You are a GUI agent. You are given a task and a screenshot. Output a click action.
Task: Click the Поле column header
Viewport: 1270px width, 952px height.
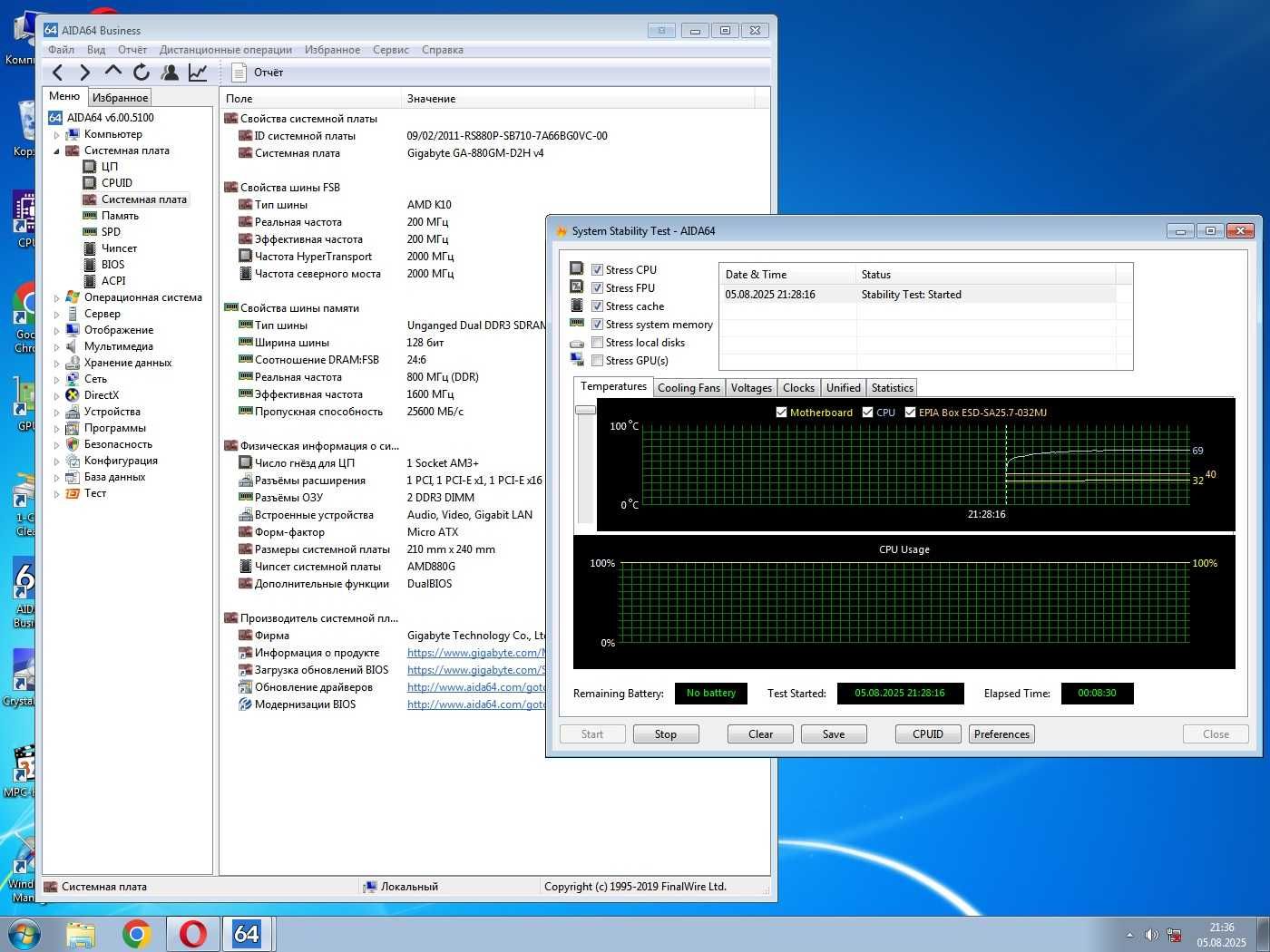coord(310,98)
